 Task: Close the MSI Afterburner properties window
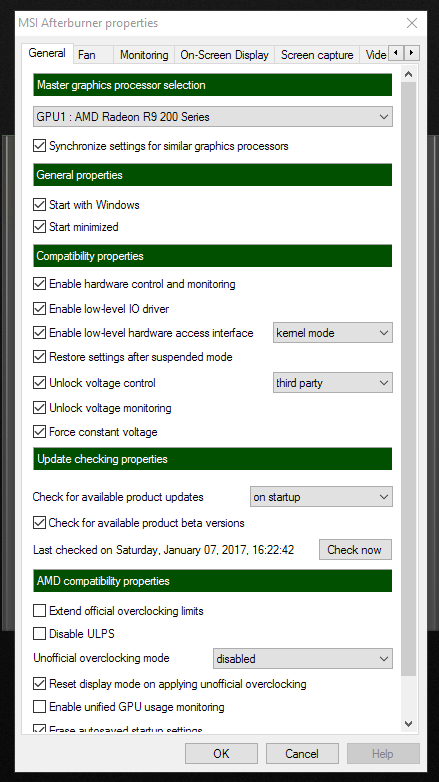412,23
